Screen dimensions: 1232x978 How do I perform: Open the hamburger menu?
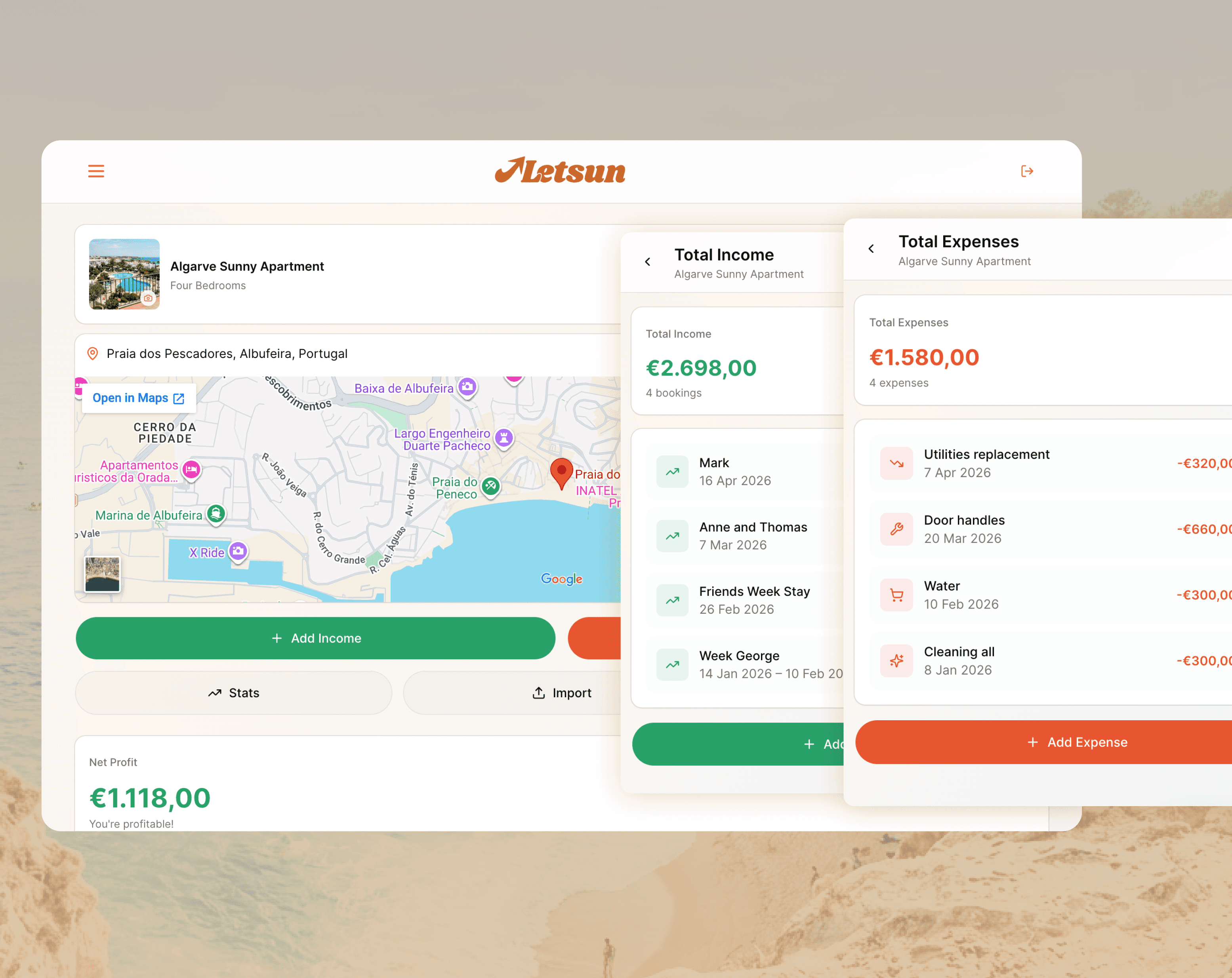tap(96, 171)
